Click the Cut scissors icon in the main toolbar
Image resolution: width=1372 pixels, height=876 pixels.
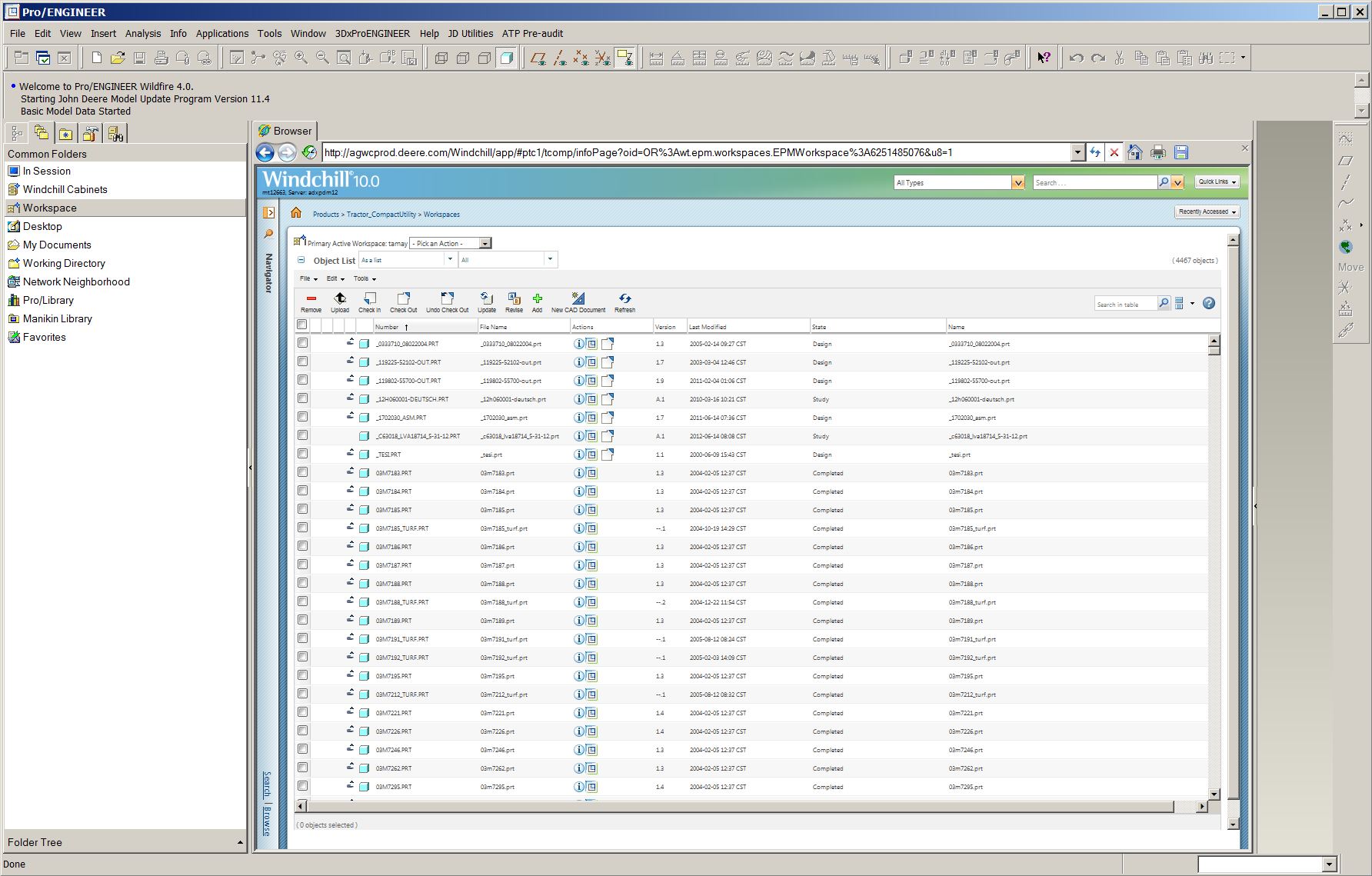pyautogui.click(x=1119, y=58)
